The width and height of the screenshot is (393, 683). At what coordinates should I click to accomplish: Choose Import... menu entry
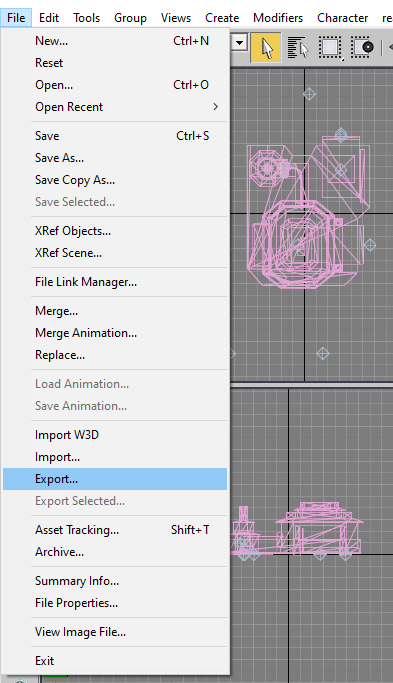(x=115, y=457)
